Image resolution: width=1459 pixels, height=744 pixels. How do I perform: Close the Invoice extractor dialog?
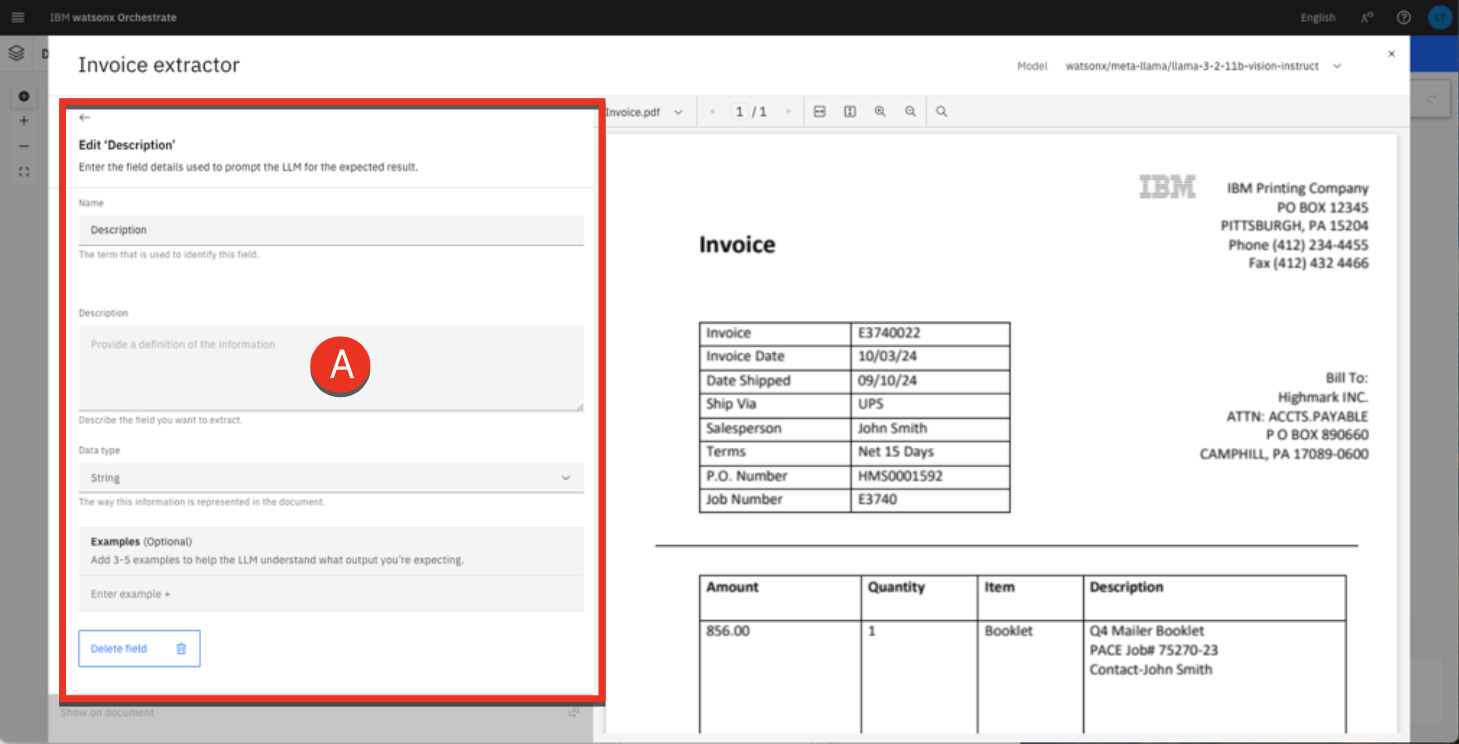[1391, 54]
